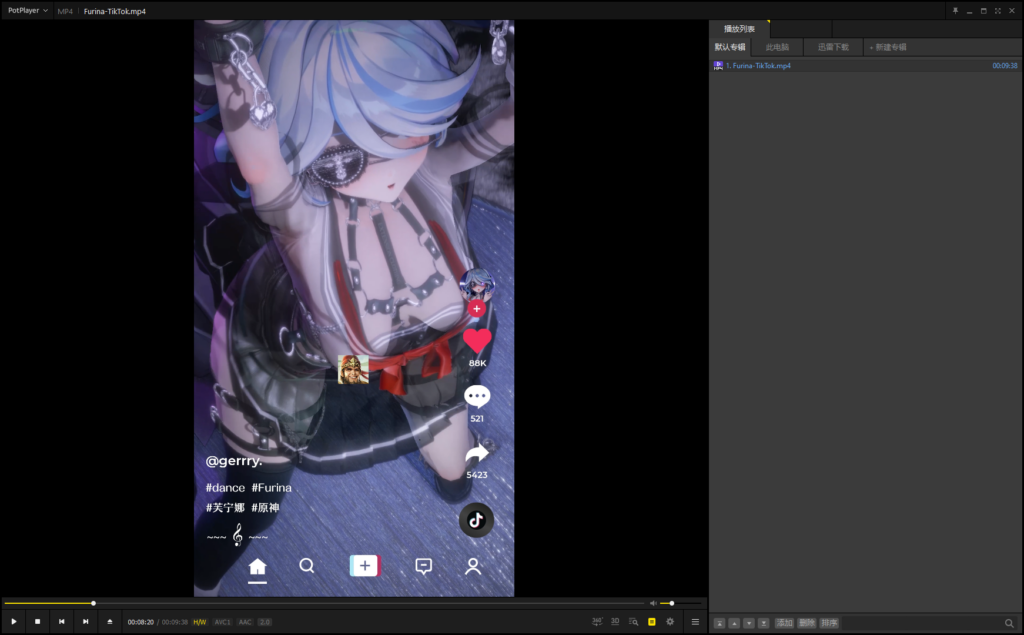The width and height of the screenshot is (1024, 635).
Task: Open the 迅雷下载 tab
Action: click(x=833, y=47)
